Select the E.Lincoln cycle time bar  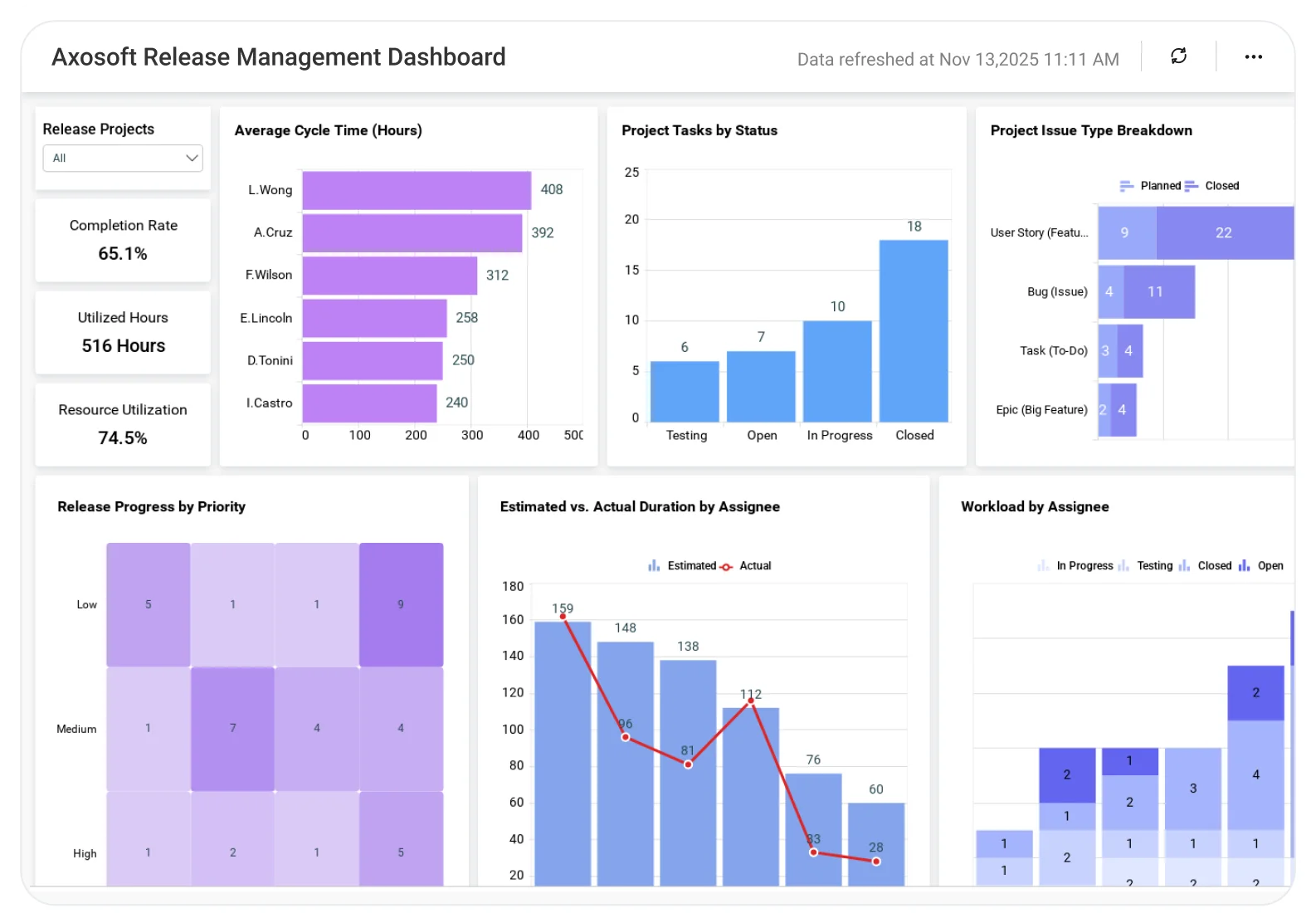[375, 318]
